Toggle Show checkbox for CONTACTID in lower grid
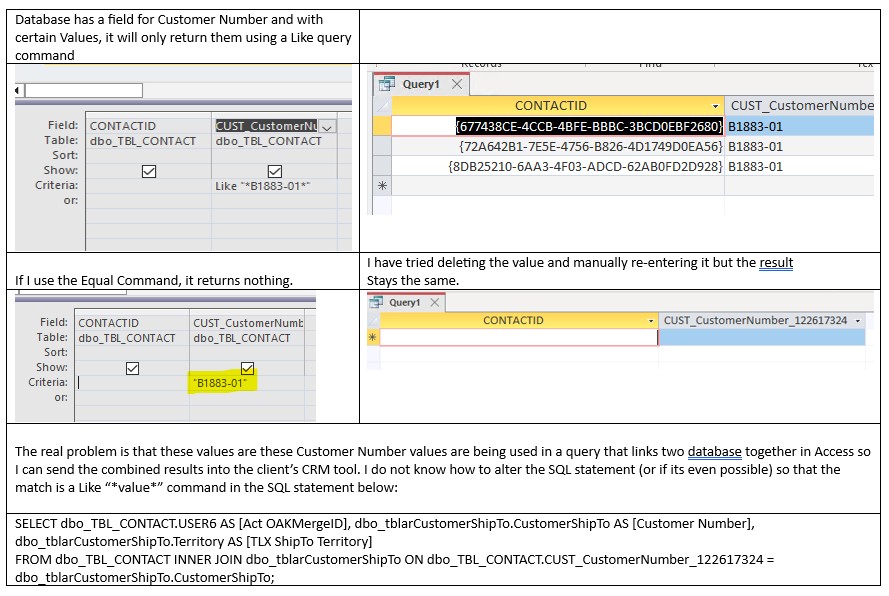 coord(134,368)
